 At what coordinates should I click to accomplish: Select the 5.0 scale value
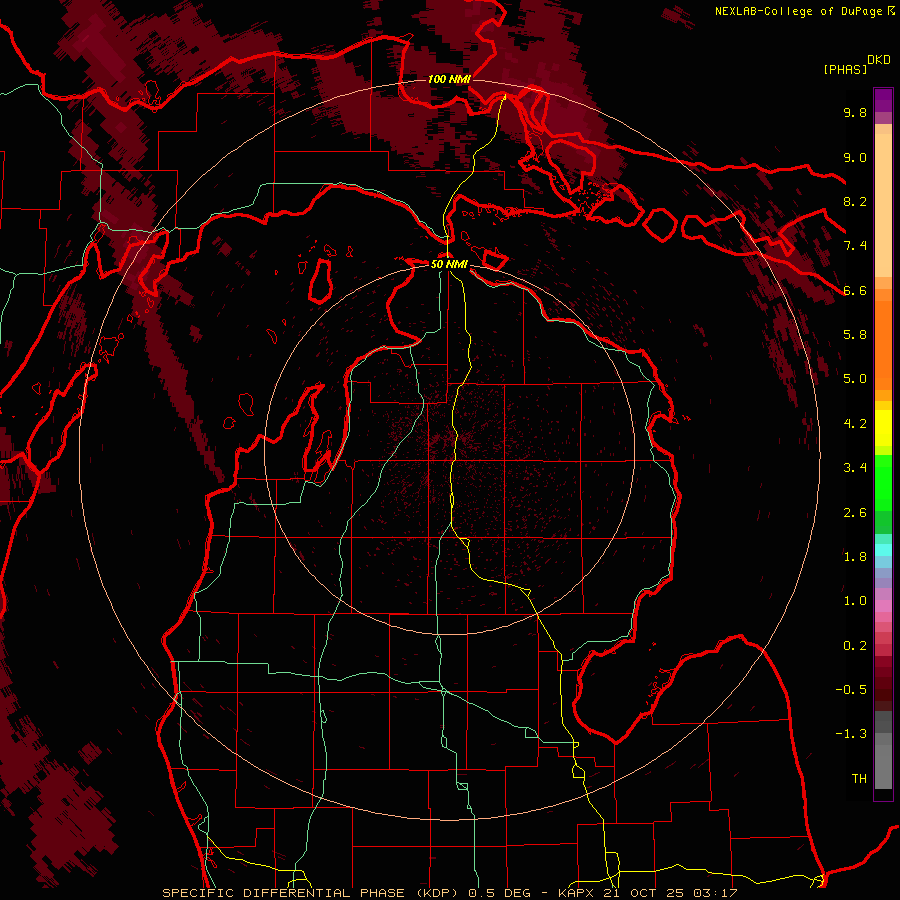pyautogui.click(x=855, y=379)
